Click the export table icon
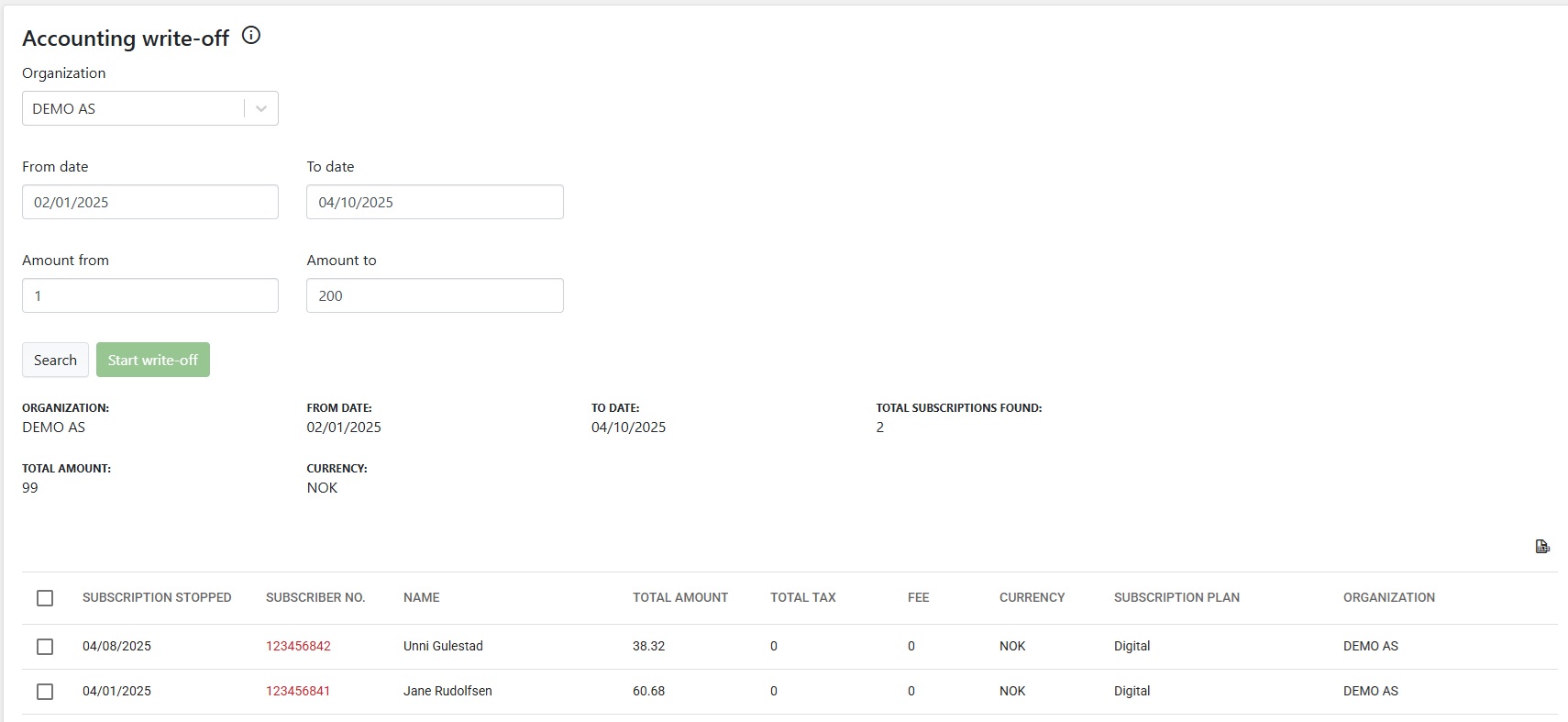Screen dimensions: 1568x722 coord(1541,547)
